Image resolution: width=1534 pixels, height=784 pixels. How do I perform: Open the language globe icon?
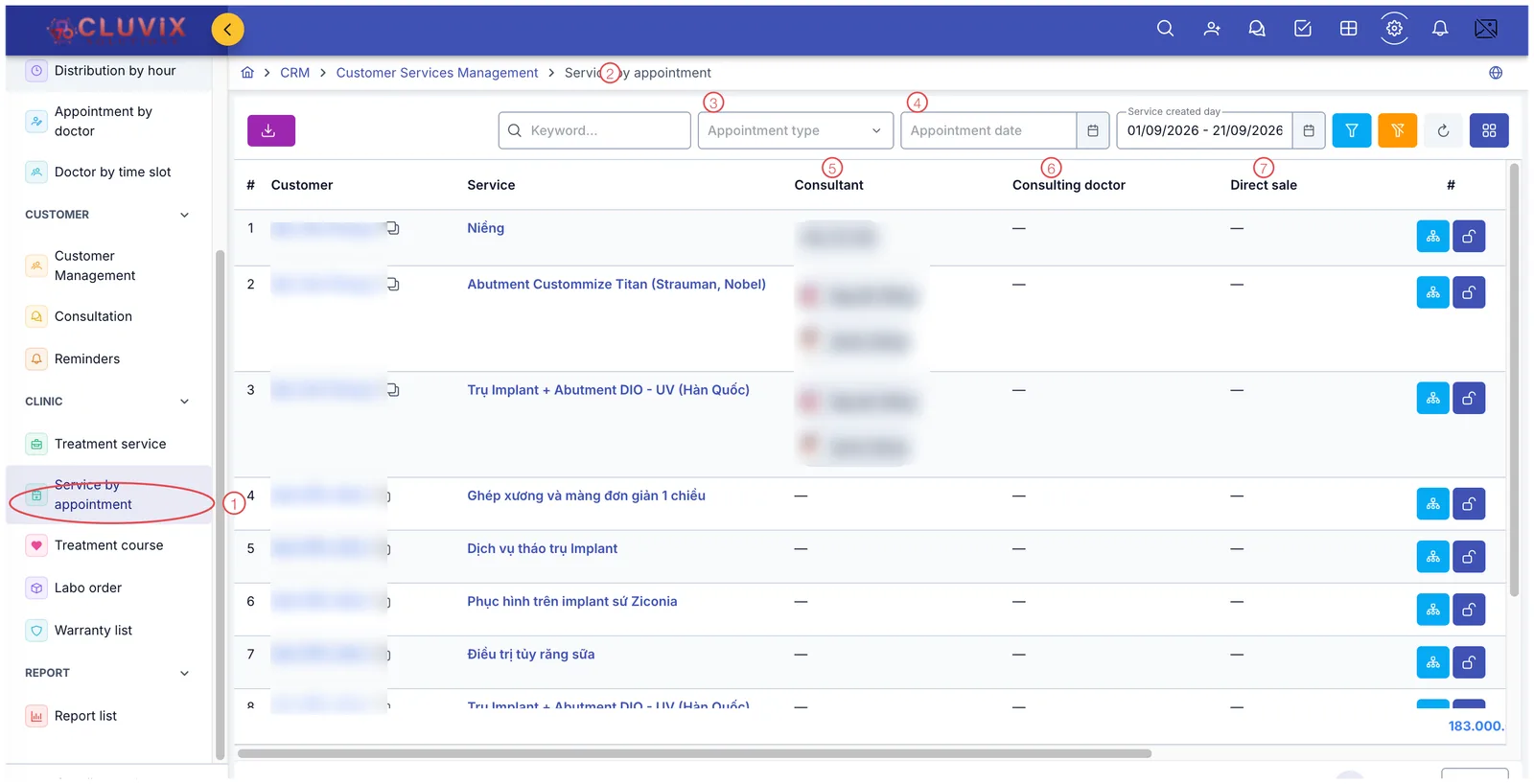click(x=1496, y=73)
